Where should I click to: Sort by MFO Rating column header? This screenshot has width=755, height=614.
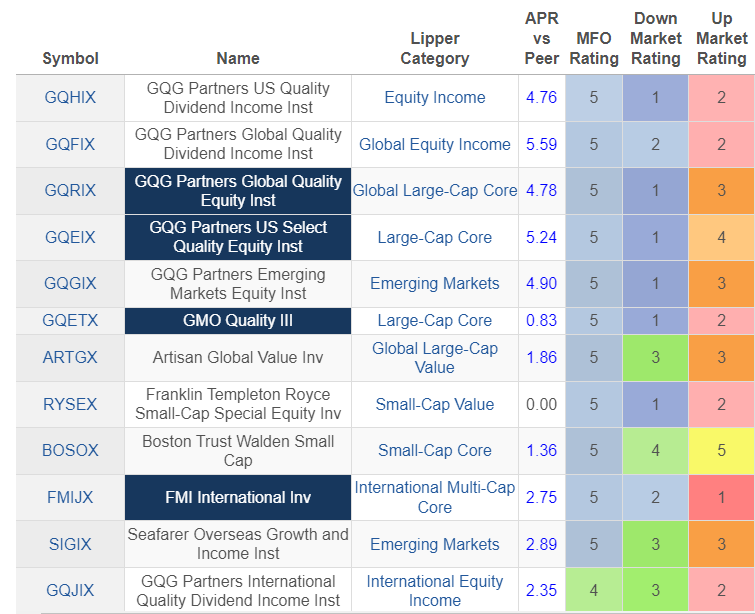pos(594,48)
